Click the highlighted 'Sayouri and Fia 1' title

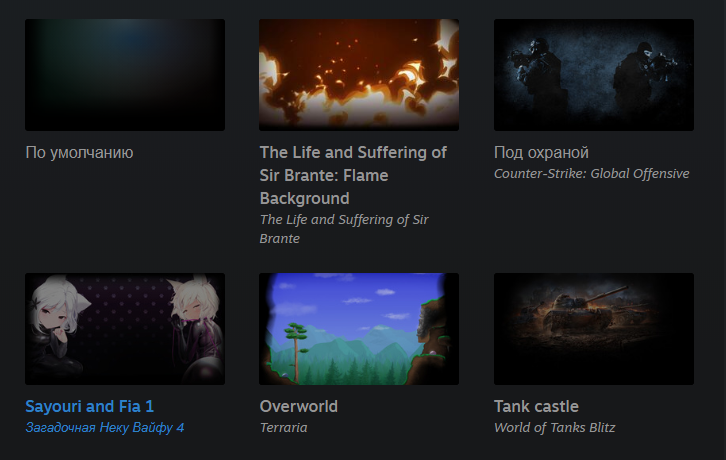point(89,406)
